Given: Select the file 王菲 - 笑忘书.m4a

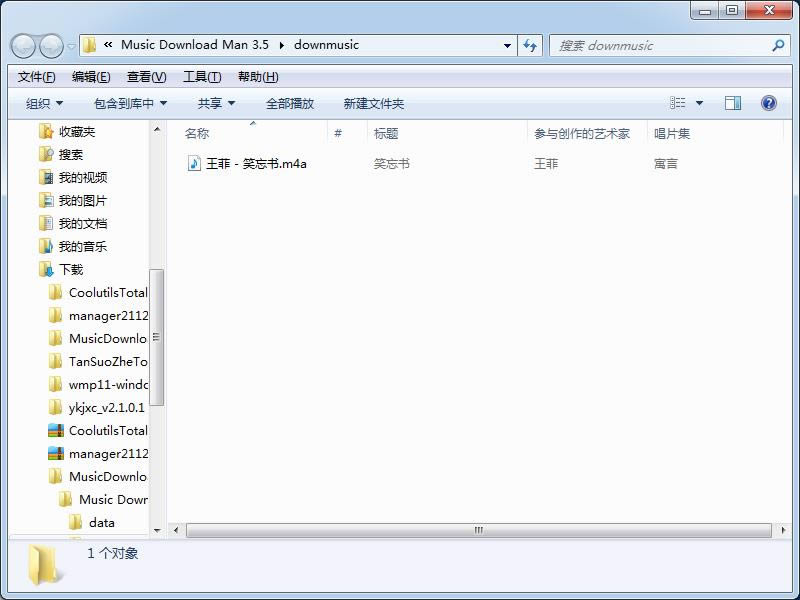Looking at the screenshot, I should [x=256, y=164].
